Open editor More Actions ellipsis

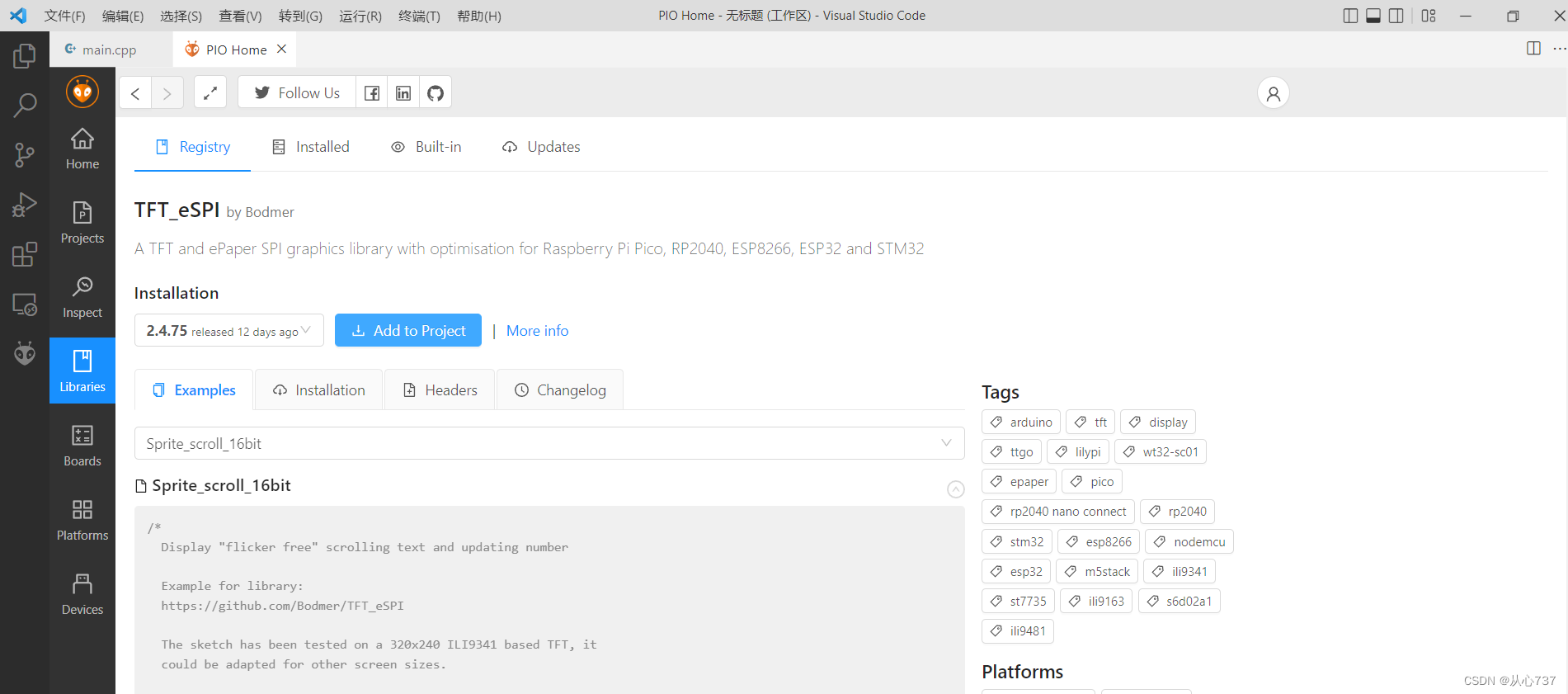pyautogui.click(x=1559, y=49)
